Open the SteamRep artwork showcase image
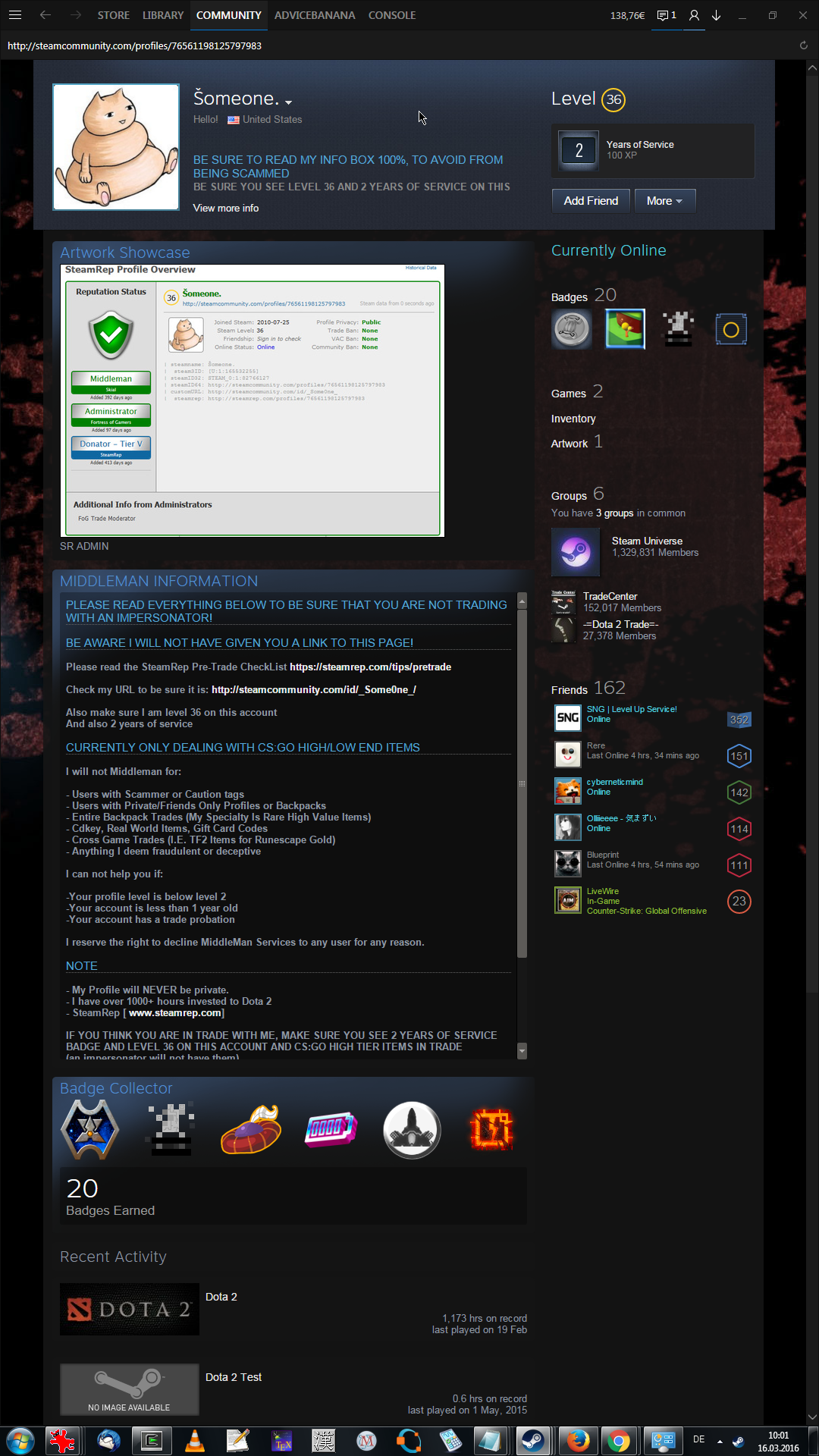 pyautogui.click(x=253, y=400)
